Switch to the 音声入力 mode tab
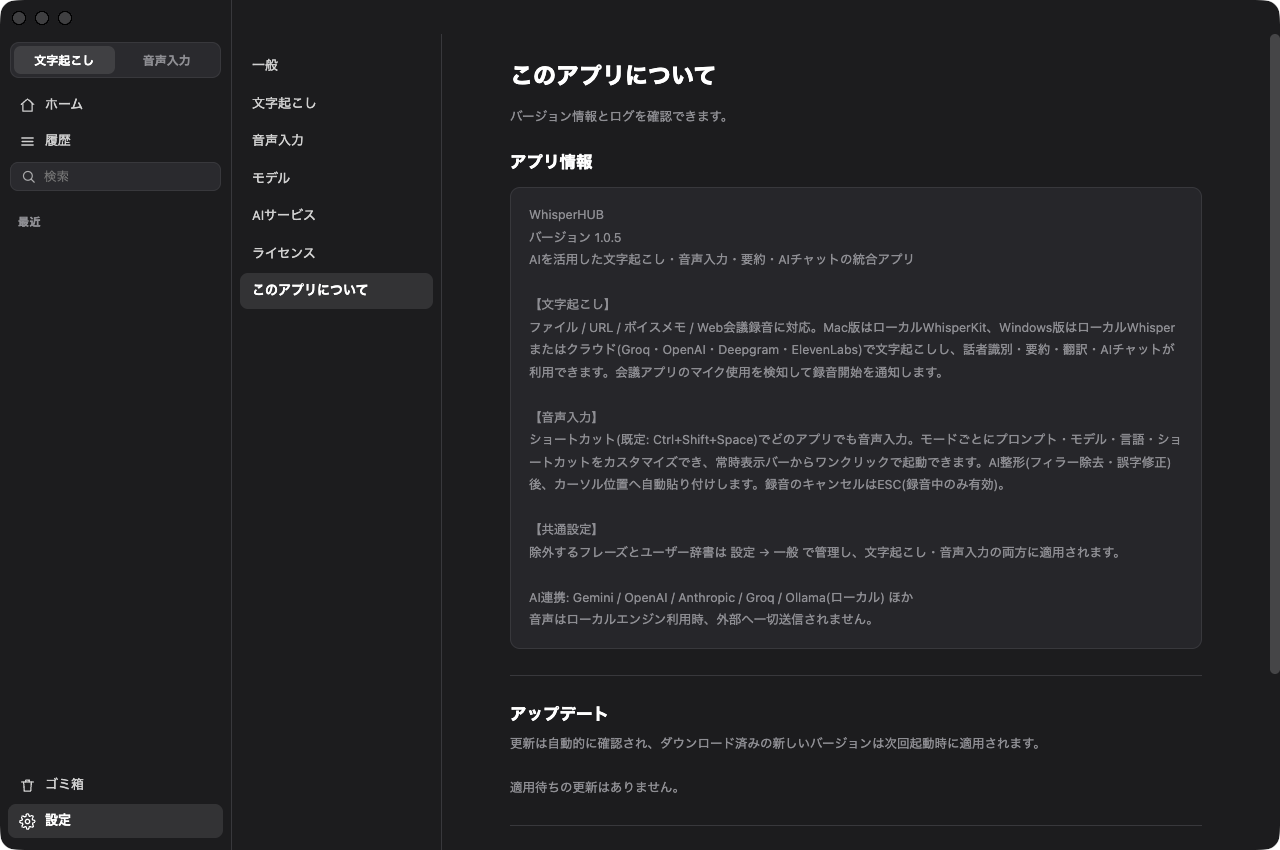This screenshot has width=1280, height=850. (166, 60)
